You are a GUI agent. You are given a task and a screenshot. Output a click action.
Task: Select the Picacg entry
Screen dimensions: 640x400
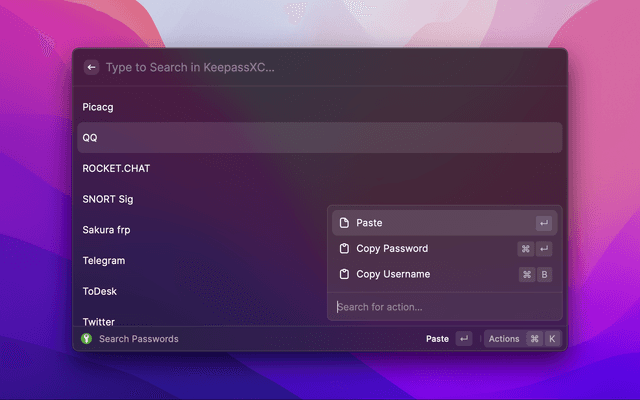320,107
